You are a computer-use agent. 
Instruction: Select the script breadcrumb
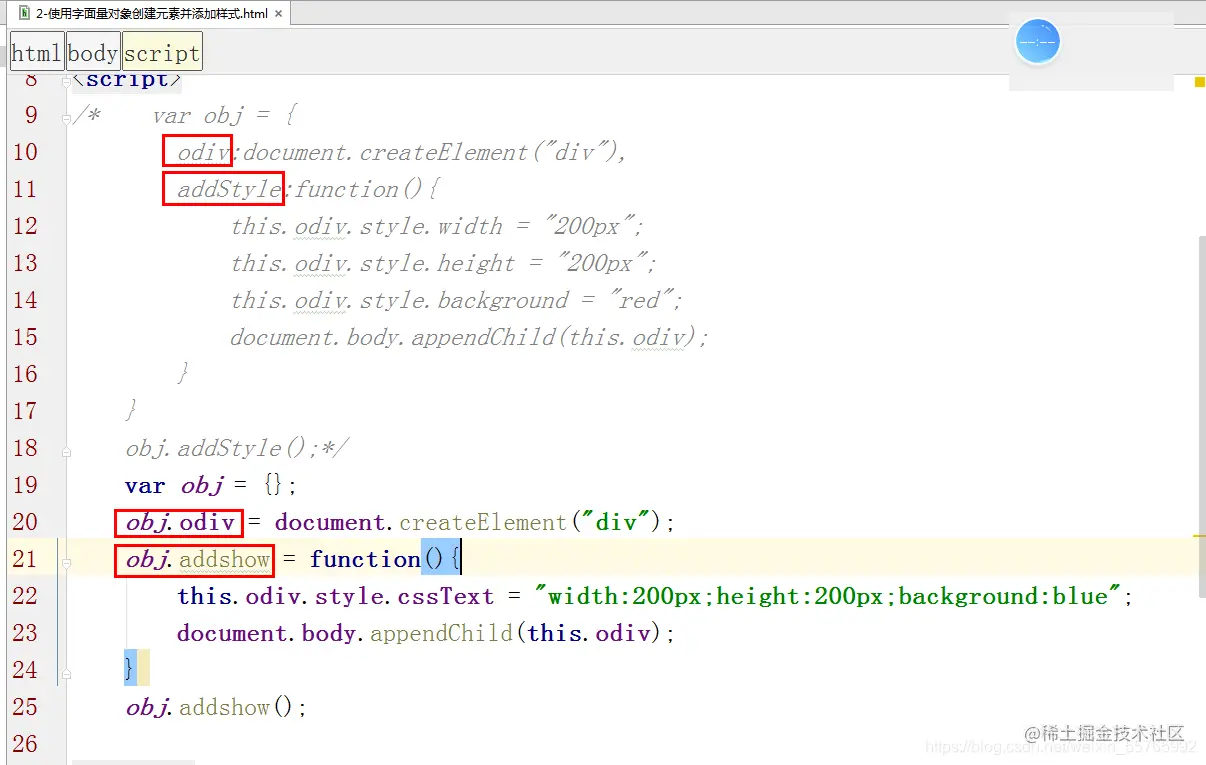[162, 53]
